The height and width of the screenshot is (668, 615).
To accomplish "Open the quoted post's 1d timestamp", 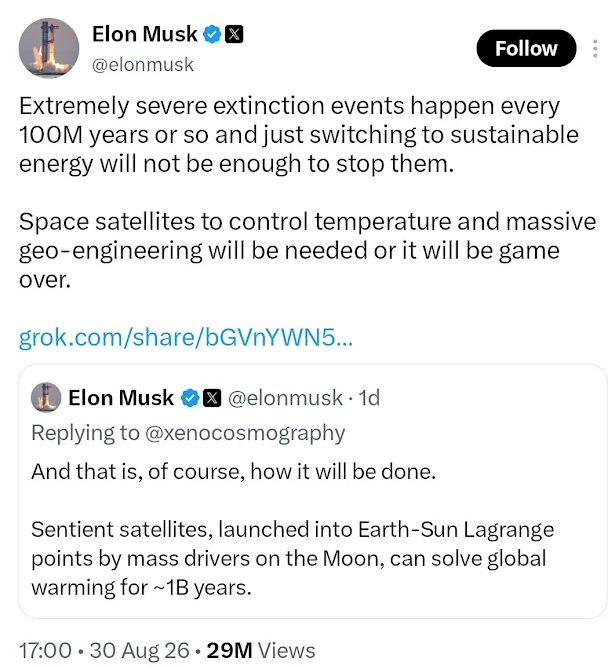I will pyautogui.click(x=369, y=398).
